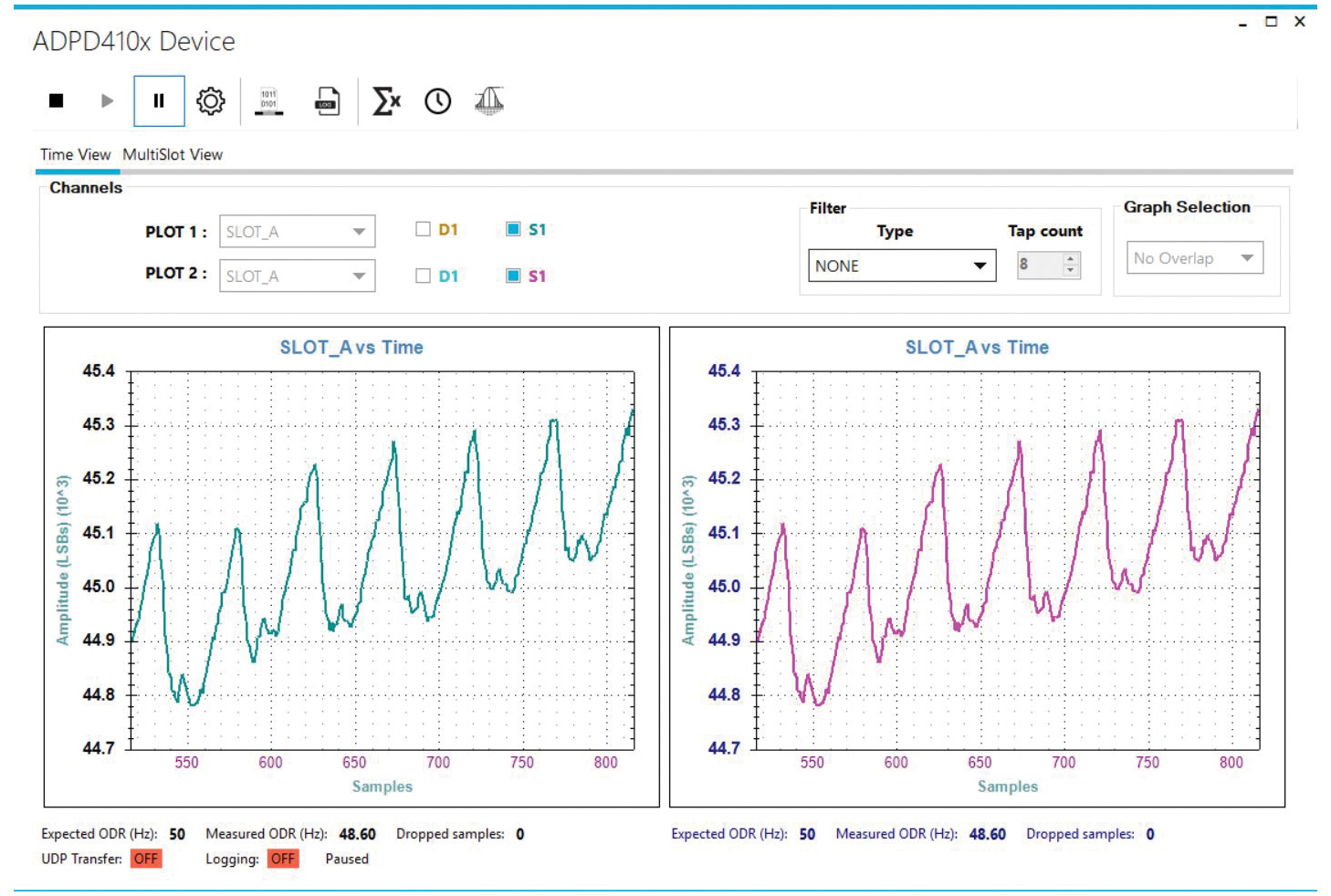Click the clock timing icon
The height and width of the screenshot is (896, 1331).
[438, 100]
